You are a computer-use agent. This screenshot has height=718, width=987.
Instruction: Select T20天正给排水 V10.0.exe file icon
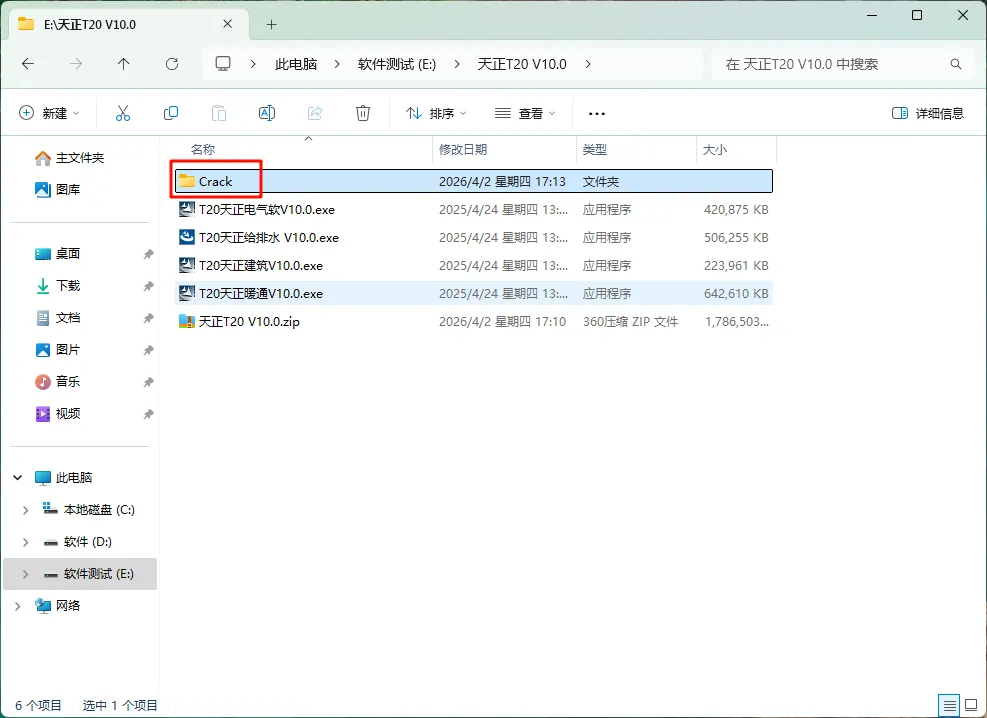186,237
